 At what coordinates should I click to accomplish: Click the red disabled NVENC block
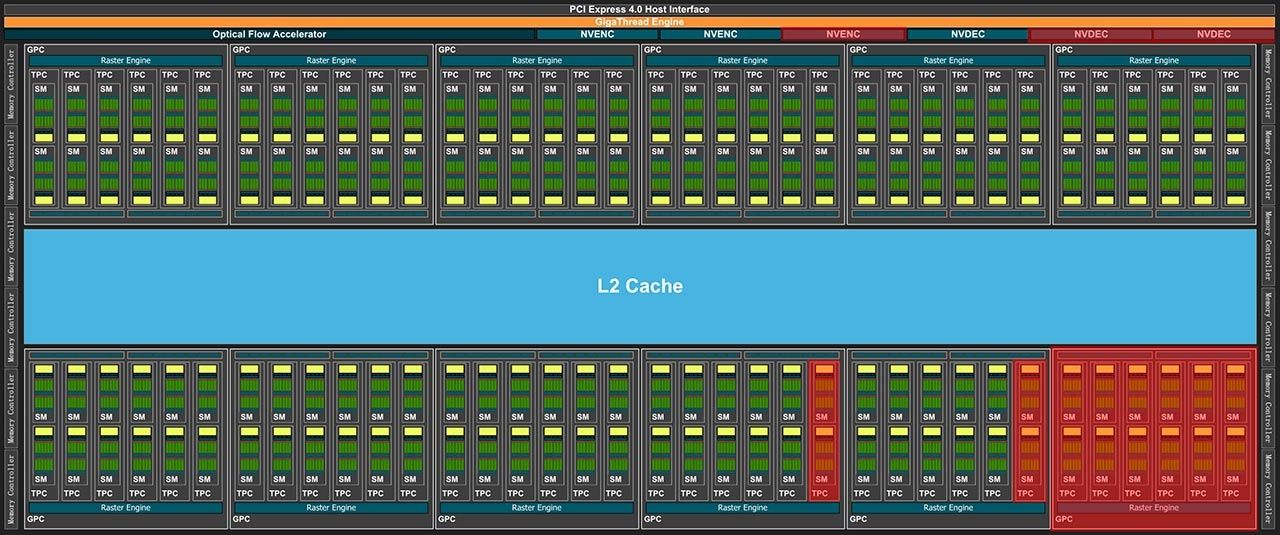tap(843, 34)
